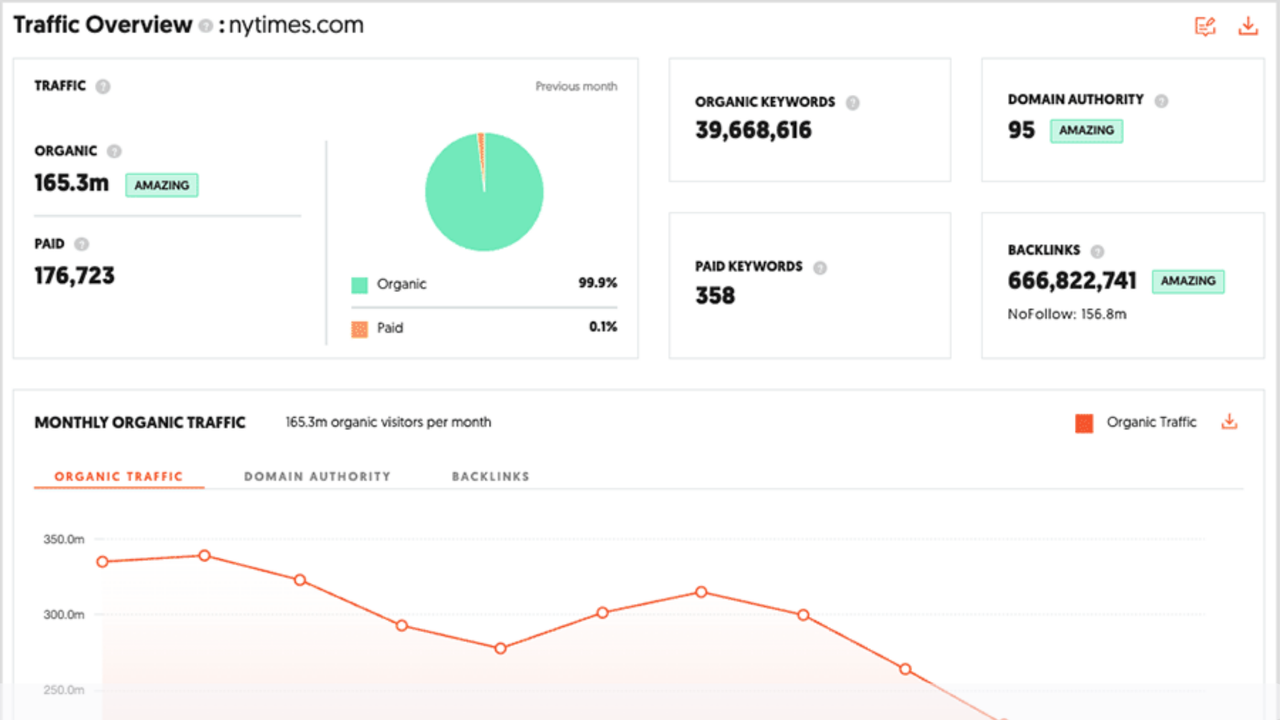Show info for ORGANIC KEYWORDS
The image size is (1280, 720).
[x=852, y=102]
